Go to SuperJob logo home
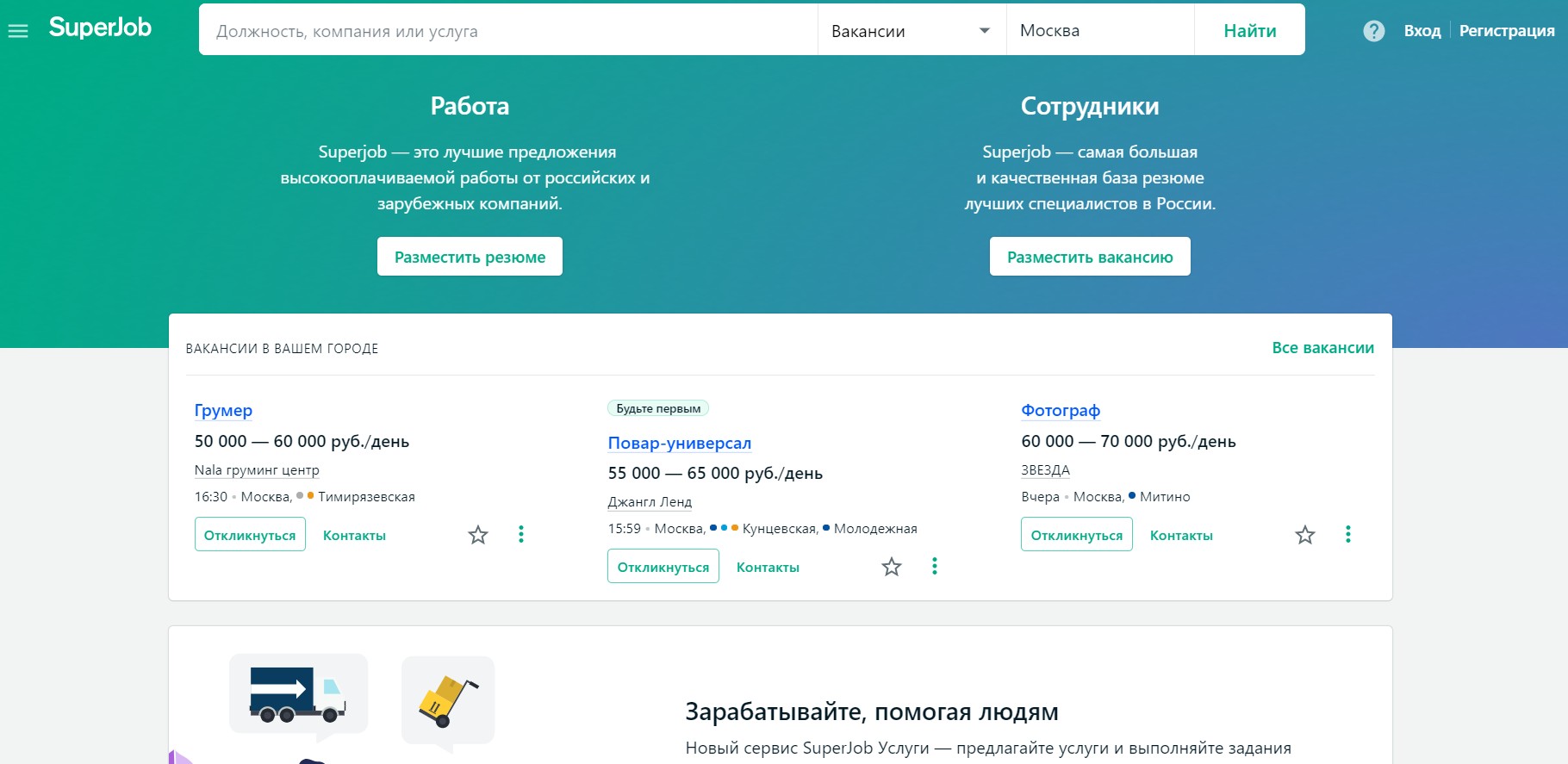1568x764 pixels. (100, 28)
